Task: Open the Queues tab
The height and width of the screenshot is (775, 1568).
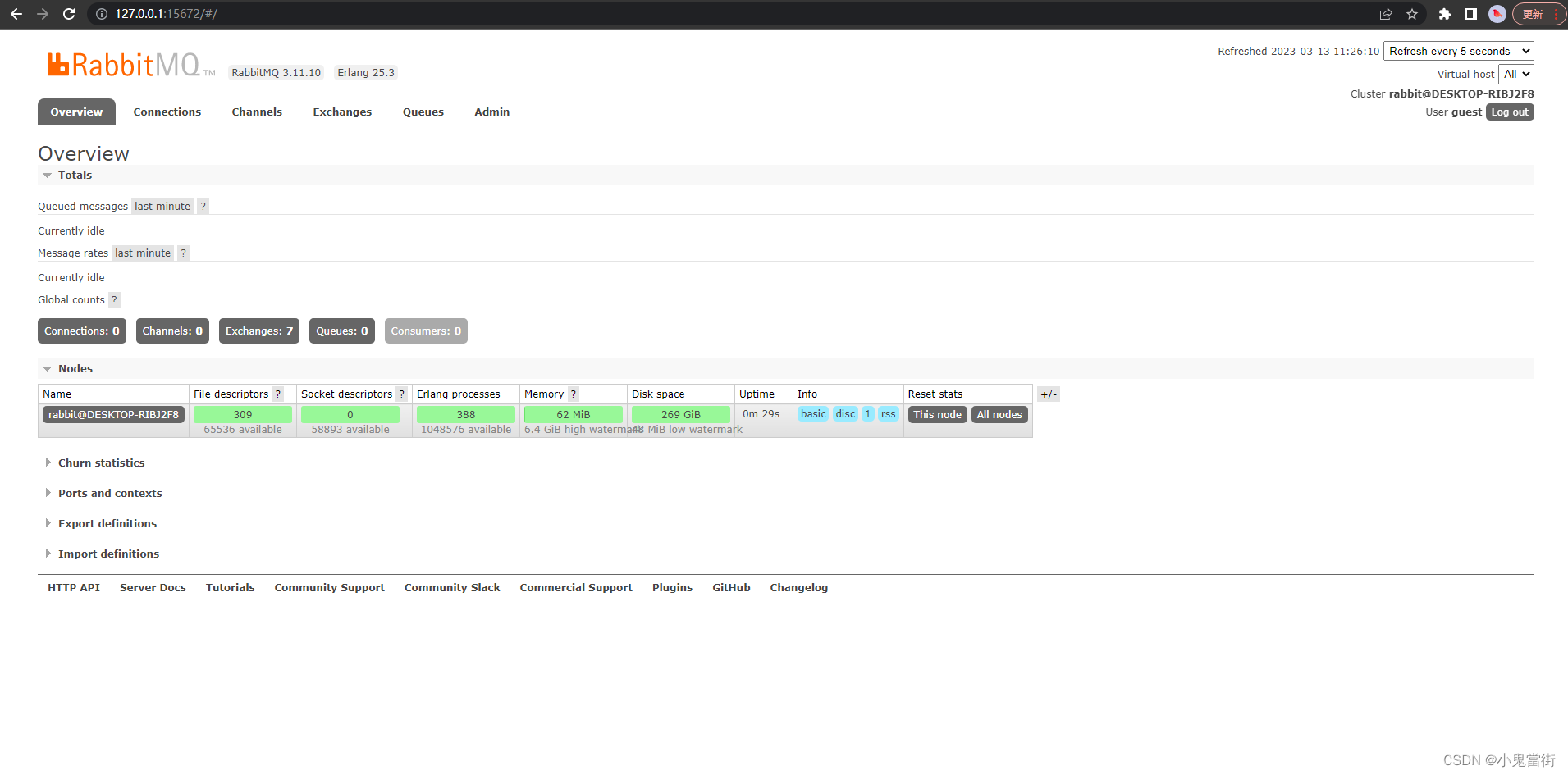Action: [x=423, y=112]
